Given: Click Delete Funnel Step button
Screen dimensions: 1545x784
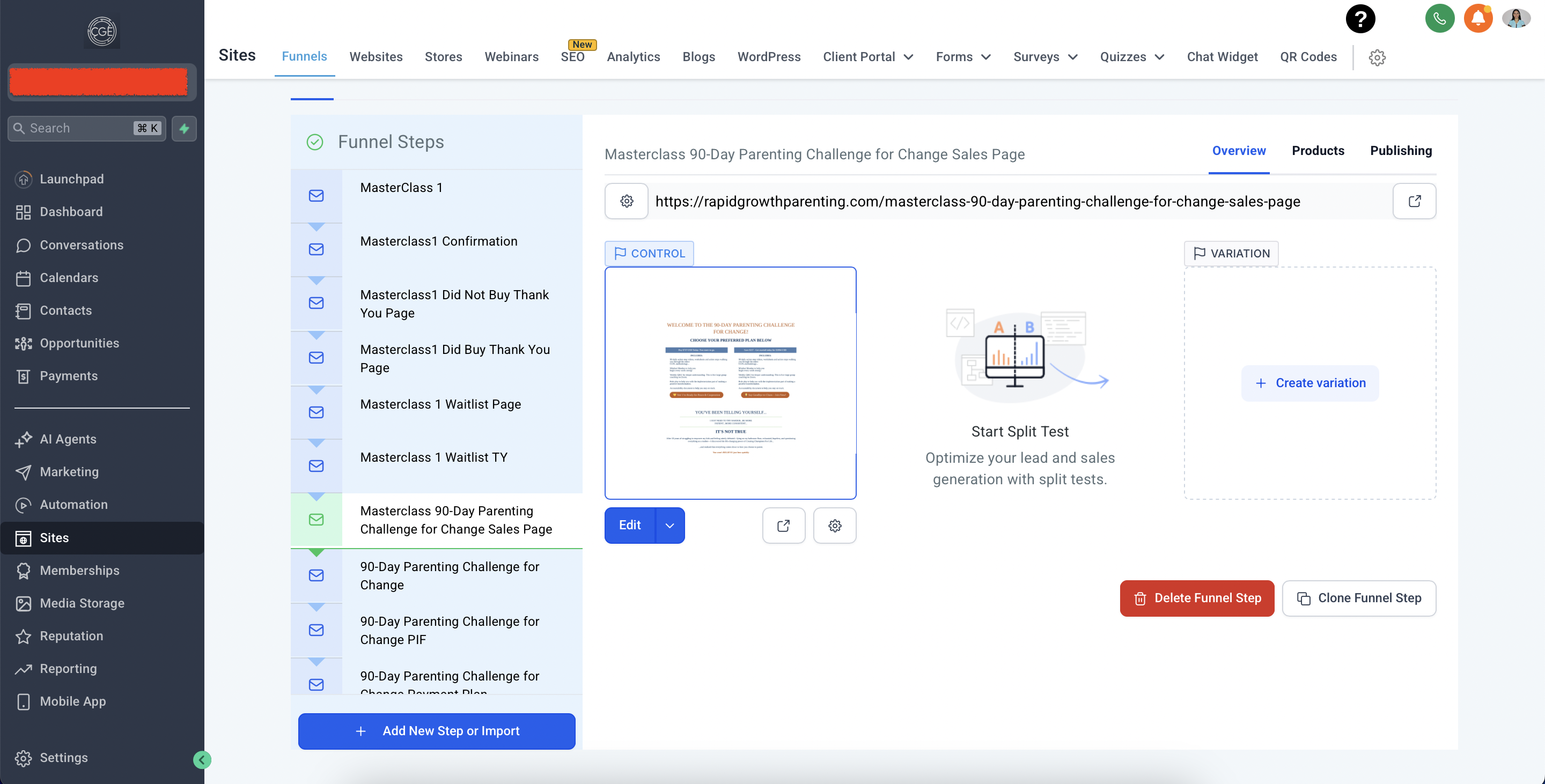Looking at the screenshot, I should tap(1196, 598).
